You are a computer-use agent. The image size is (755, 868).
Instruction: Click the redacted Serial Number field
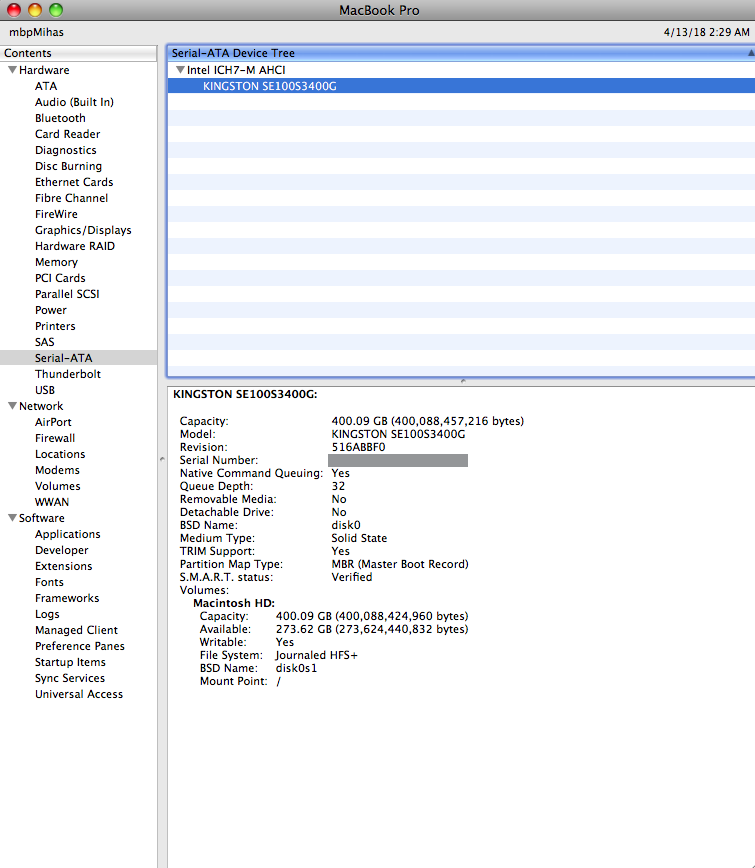click(397, 460)
